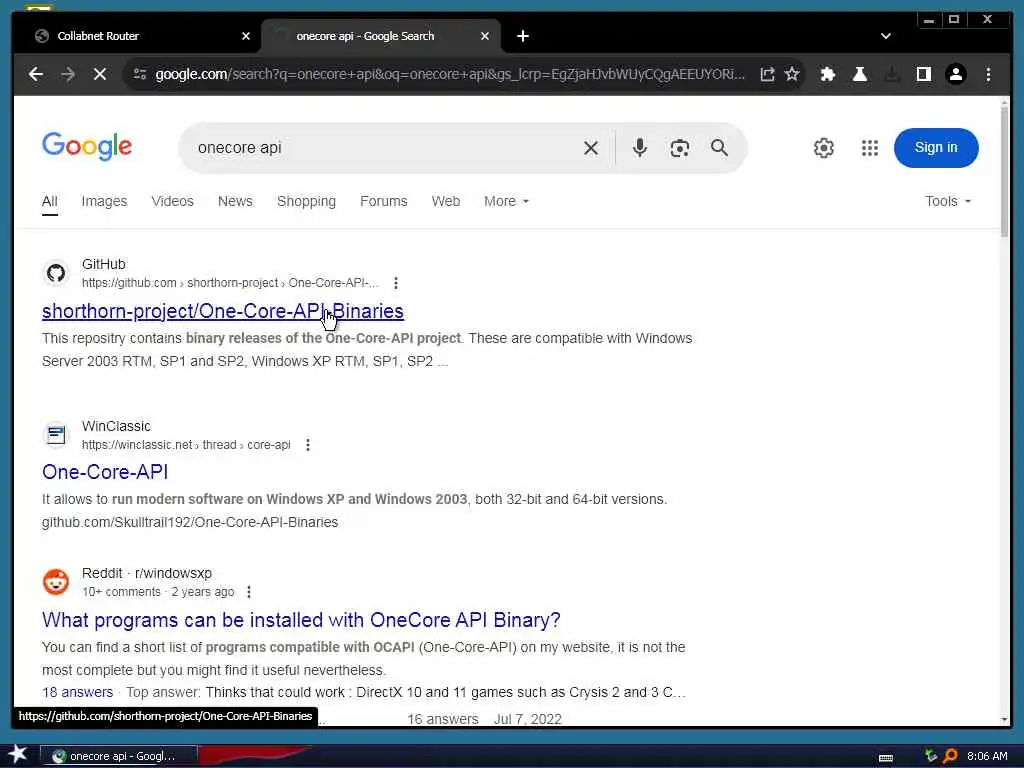Image resolution: width=1024 pixels, height=768 pixels.
Task: Switch to Videos results
Action: coord(172,202)
